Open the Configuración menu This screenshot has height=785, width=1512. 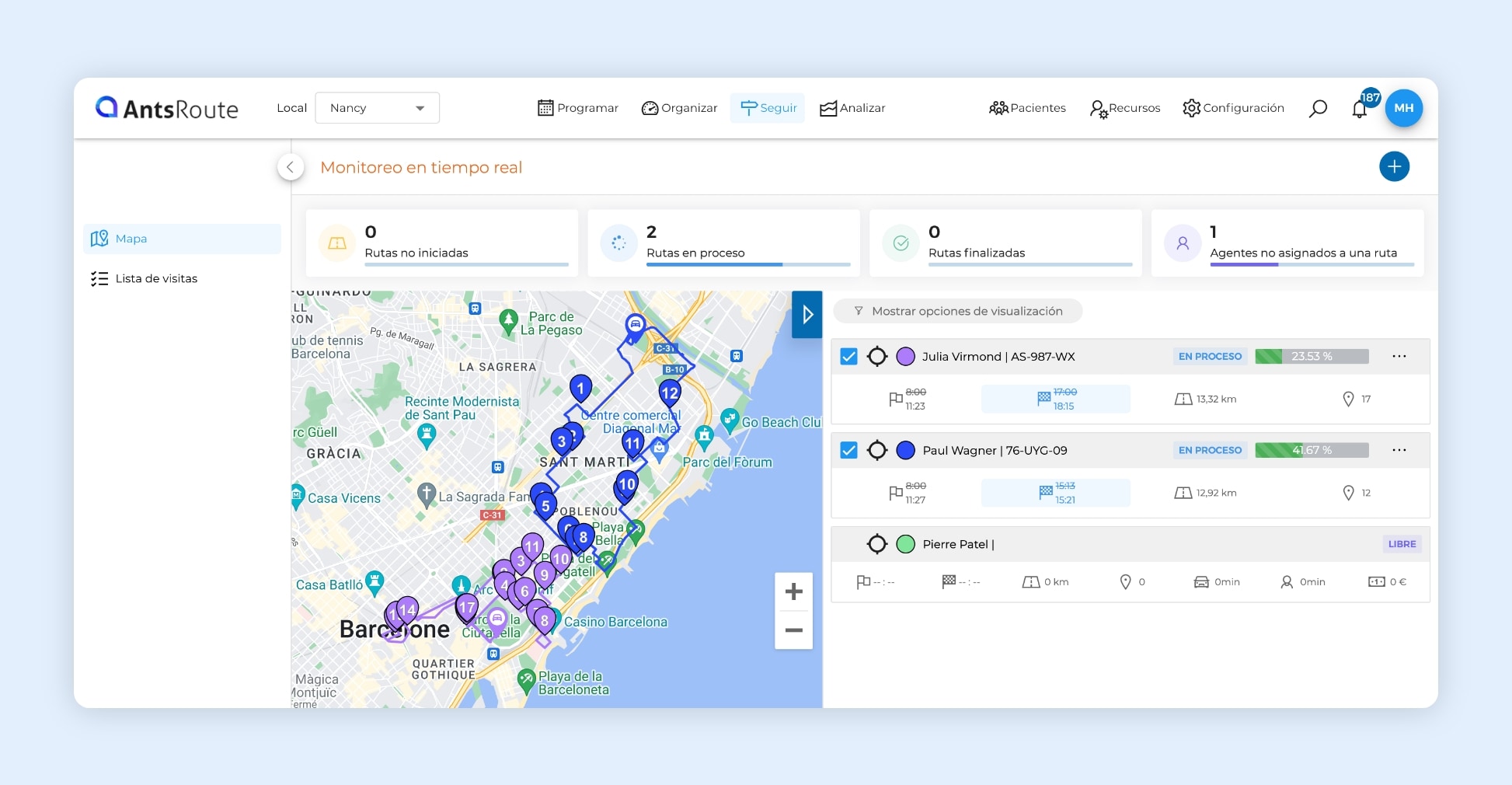tap(1232, 108)
